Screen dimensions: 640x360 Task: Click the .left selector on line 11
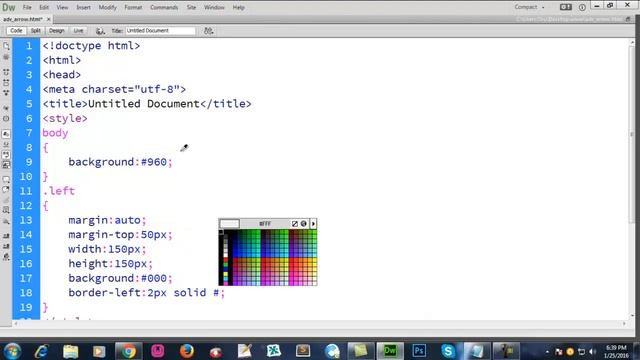tap(59, 191)
